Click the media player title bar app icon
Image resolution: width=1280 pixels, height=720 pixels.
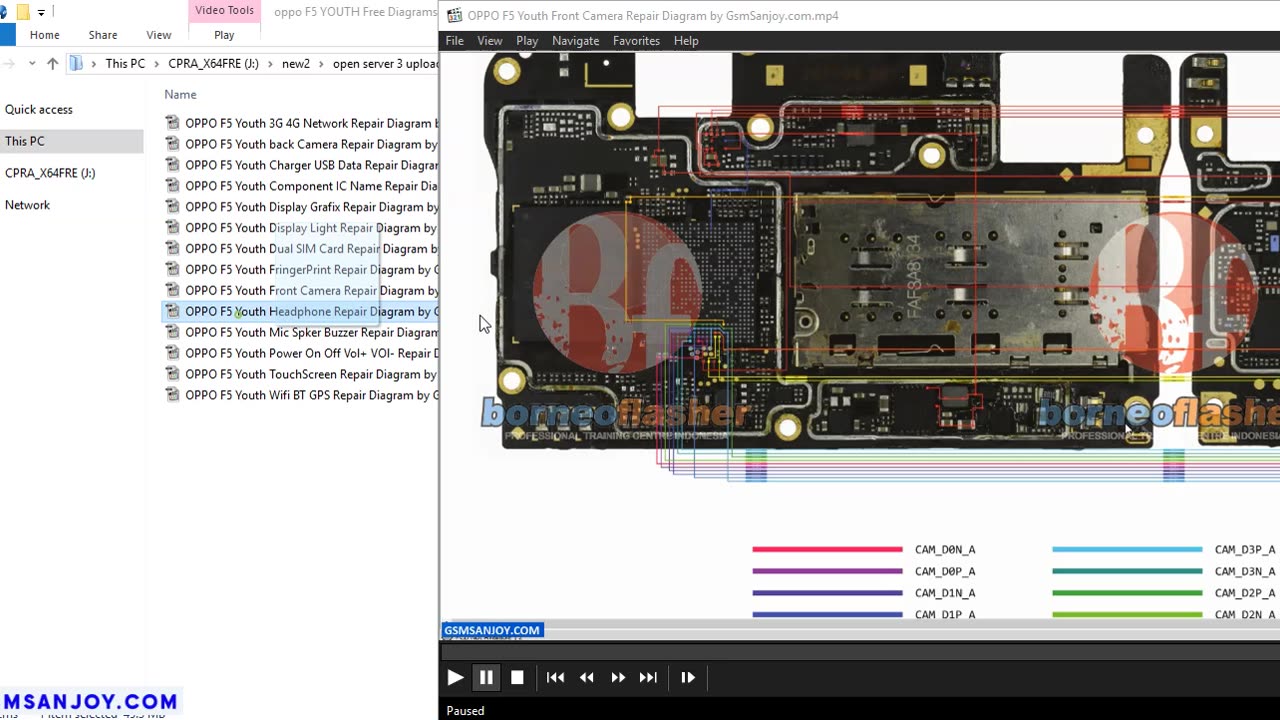454,15
